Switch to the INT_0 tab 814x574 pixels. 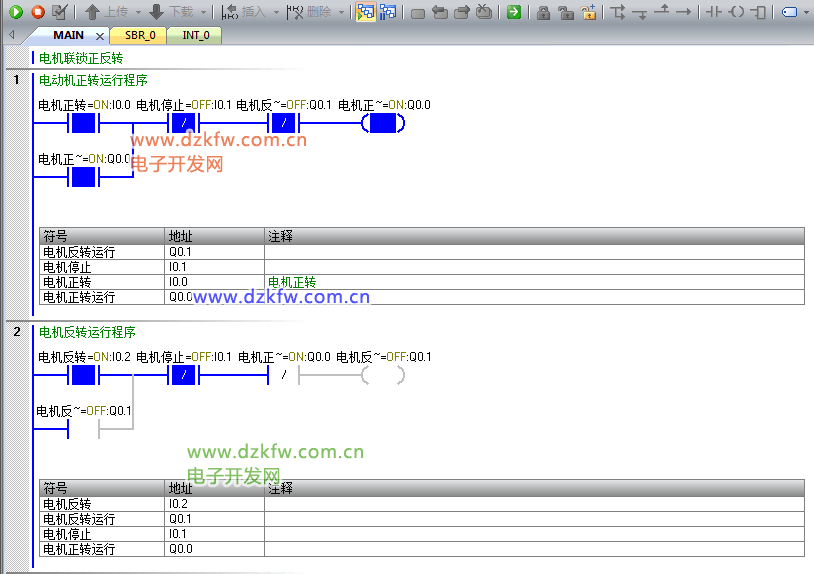(x=196, y=35)
